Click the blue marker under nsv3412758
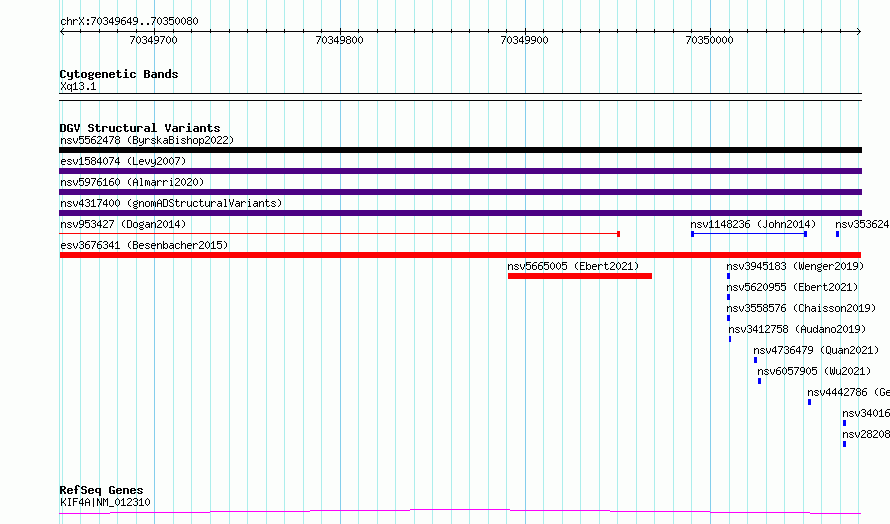This screenshot has width=890, height=524. [x=730, y=339]
